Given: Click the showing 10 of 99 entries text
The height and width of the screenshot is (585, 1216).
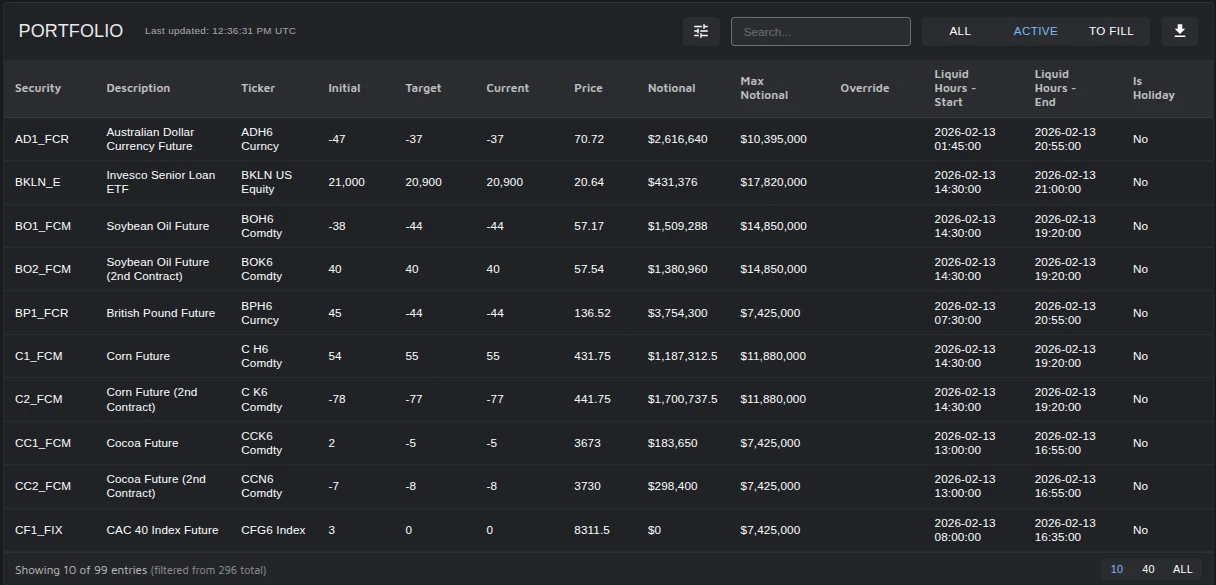Looking at the screenshot, I should point(140,570).
